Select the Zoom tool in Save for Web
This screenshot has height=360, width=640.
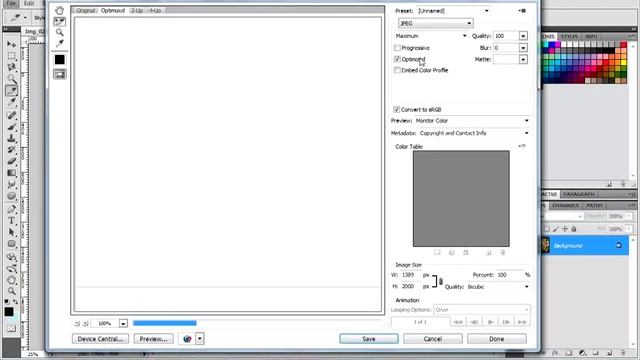pyautogui.click(x=60, y=32)
